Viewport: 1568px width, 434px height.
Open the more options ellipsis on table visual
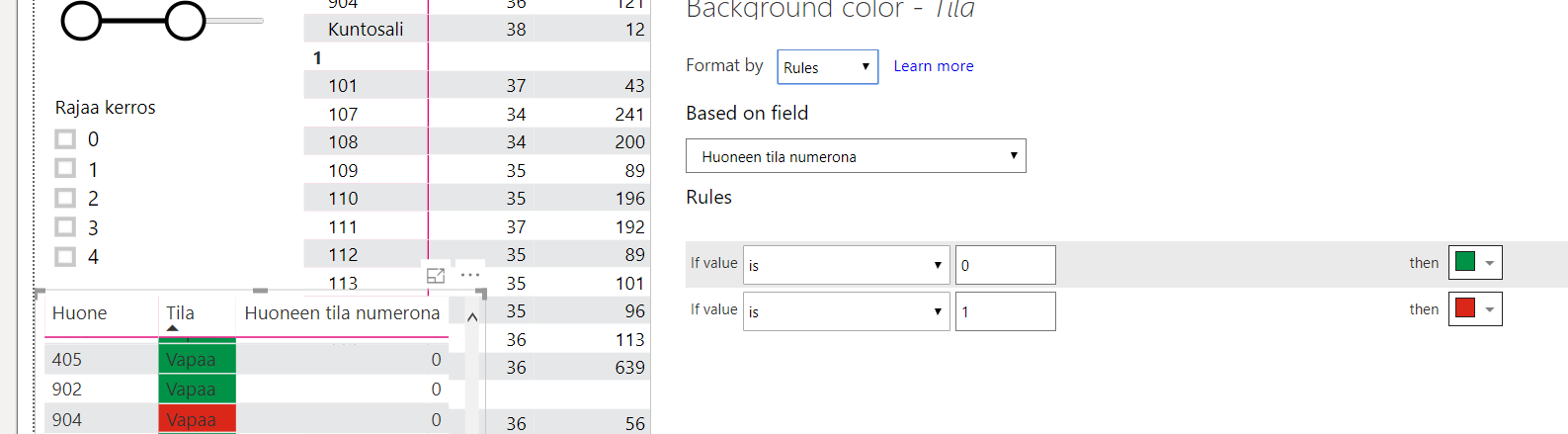pos(470,275)
